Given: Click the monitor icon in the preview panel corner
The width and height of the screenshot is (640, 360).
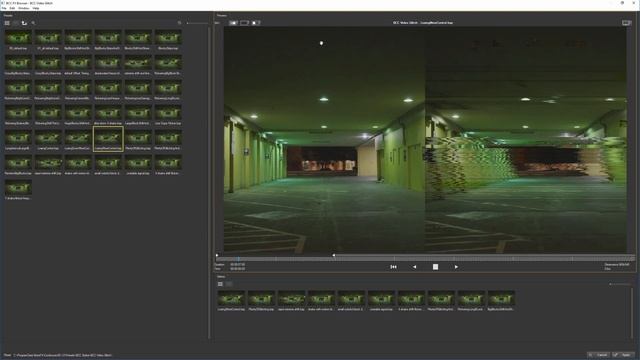Looking at the screenshot, I should click(x=627, y=23).
